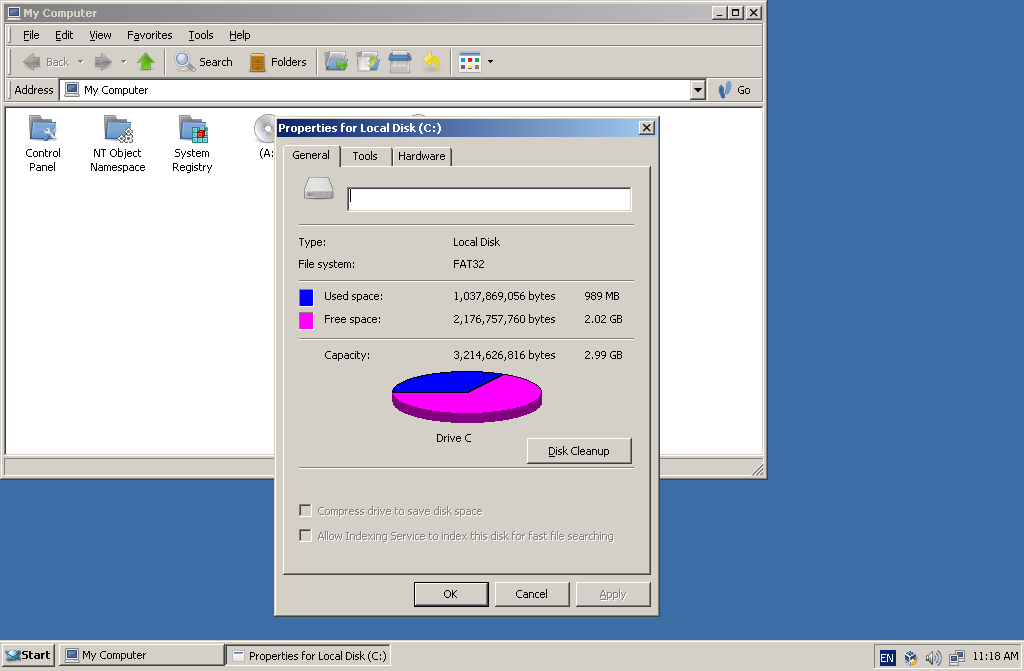Toggle Compress drive to save disk space
Image resolution: width=1024 pixels, height=671 pixels.
point(305,510)
